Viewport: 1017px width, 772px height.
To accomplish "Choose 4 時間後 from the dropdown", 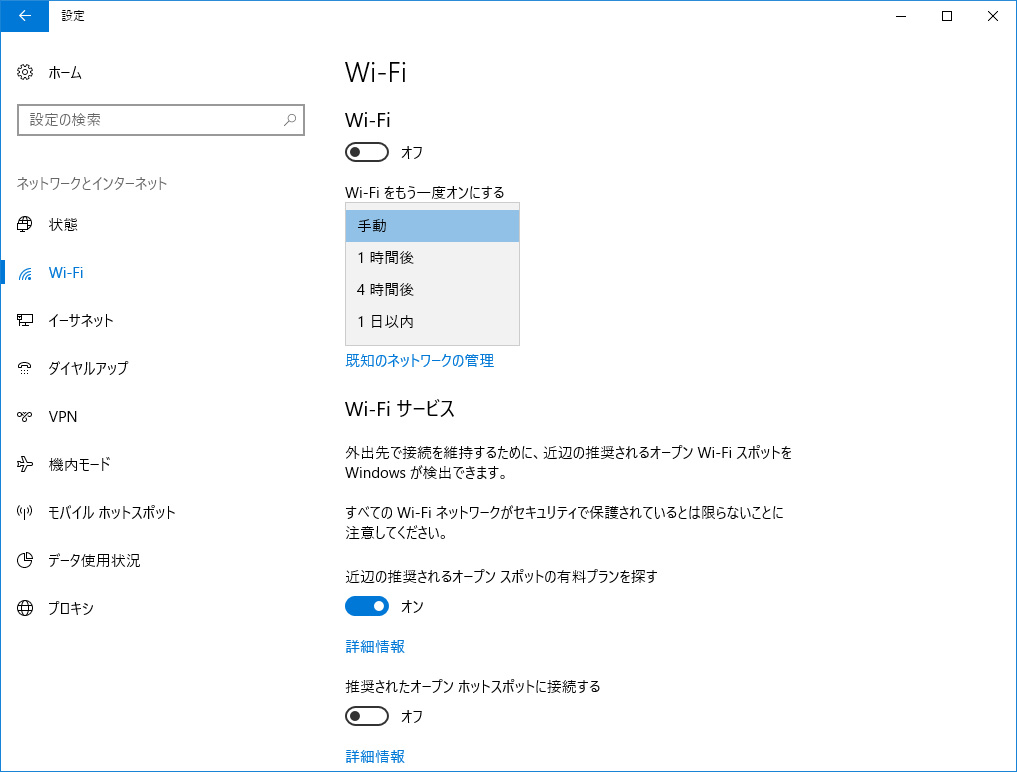I will 432,290.
